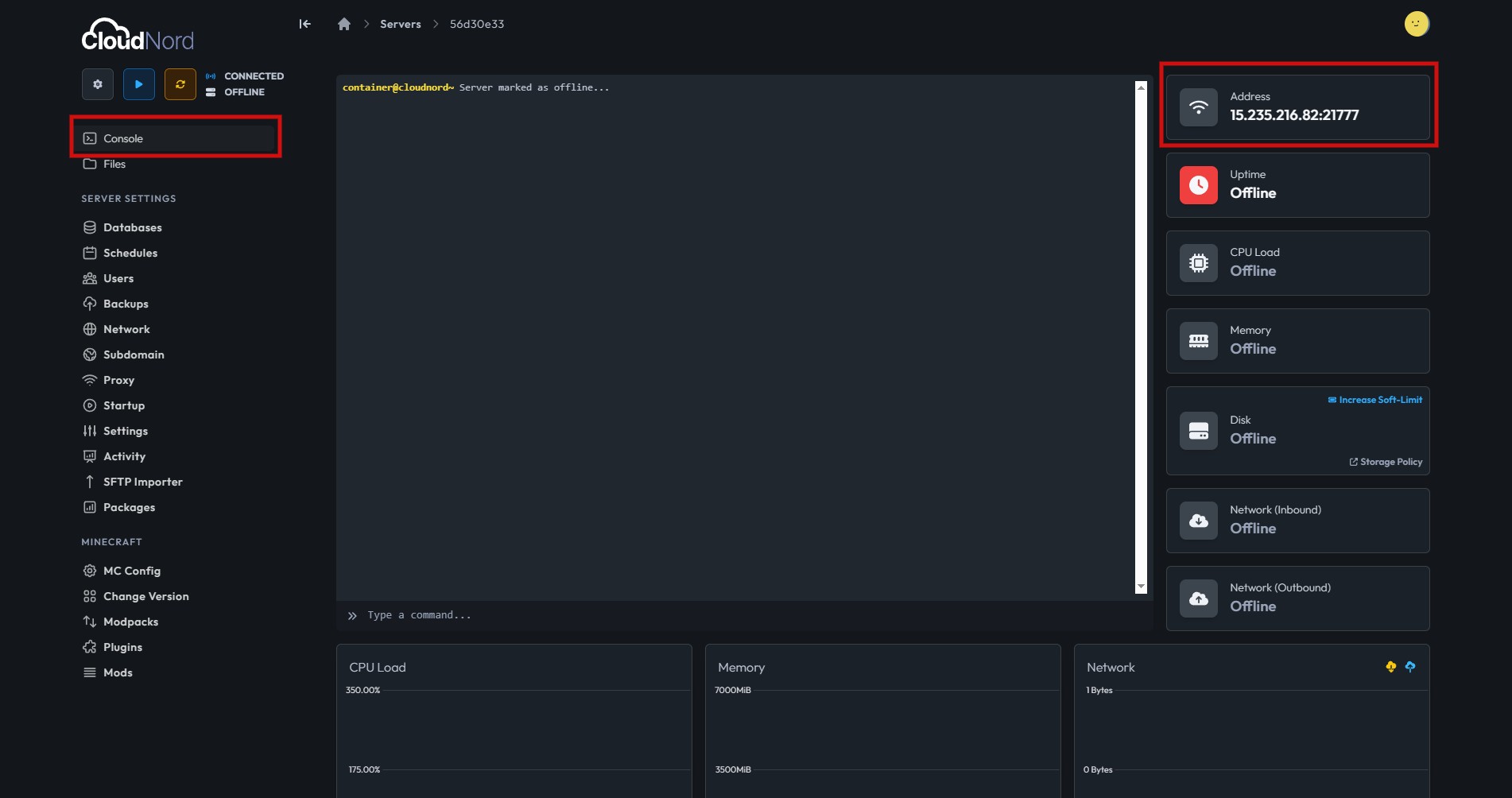Click the Modpacks arrows icon
1512x798 pixels.
tap(90, 622)
